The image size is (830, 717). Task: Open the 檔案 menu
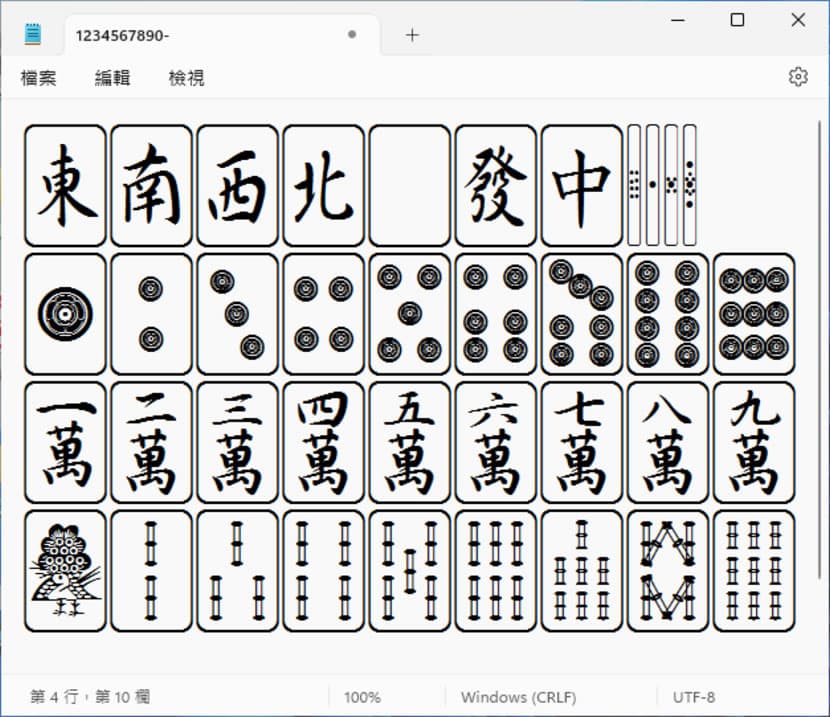click(38, 78)
